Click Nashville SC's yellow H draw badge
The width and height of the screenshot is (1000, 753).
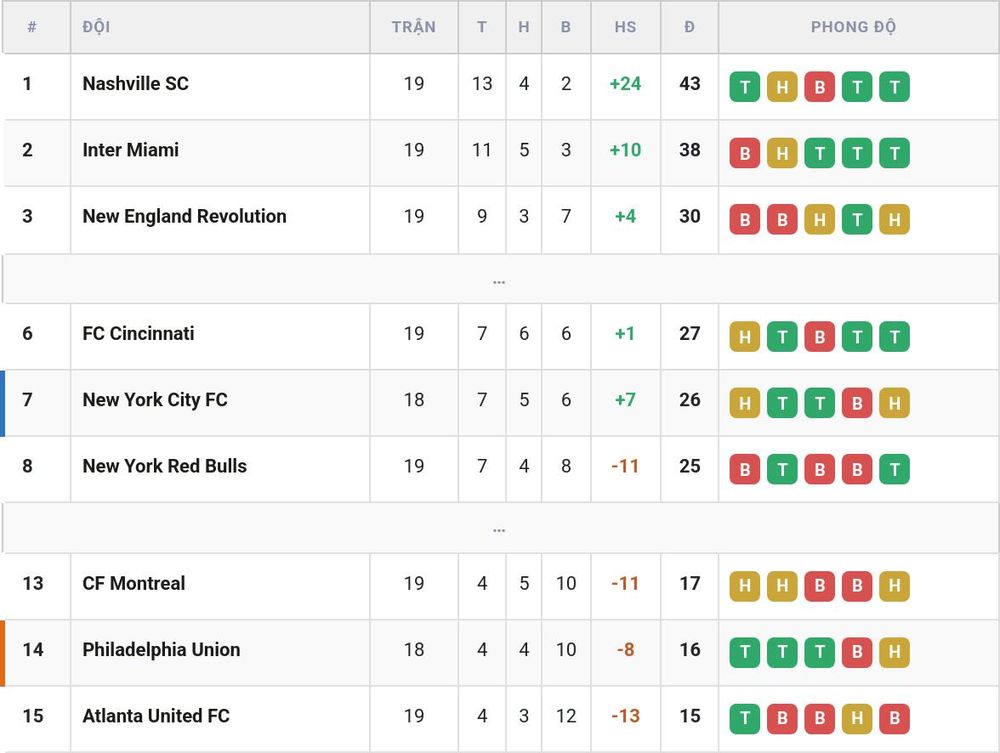[782, 87]
